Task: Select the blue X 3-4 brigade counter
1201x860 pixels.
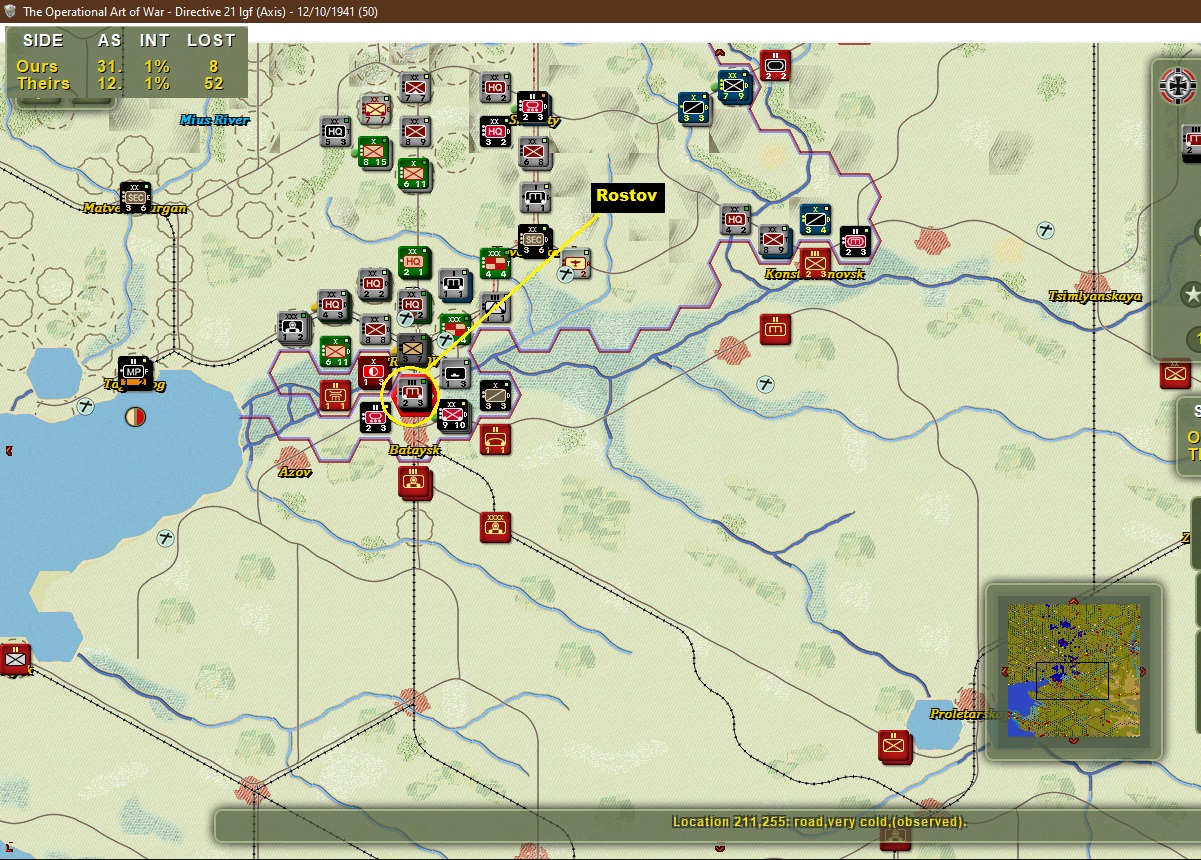Action: point(815,219)
